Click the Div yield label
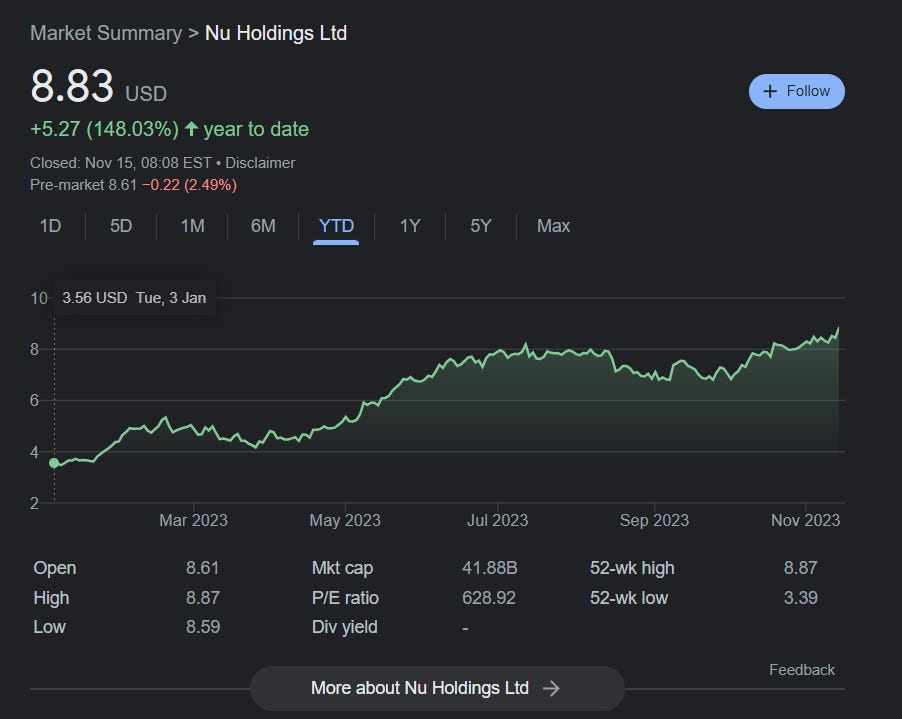Image resolution: width=902 pixels, height=719 pixels. (345, 627)
